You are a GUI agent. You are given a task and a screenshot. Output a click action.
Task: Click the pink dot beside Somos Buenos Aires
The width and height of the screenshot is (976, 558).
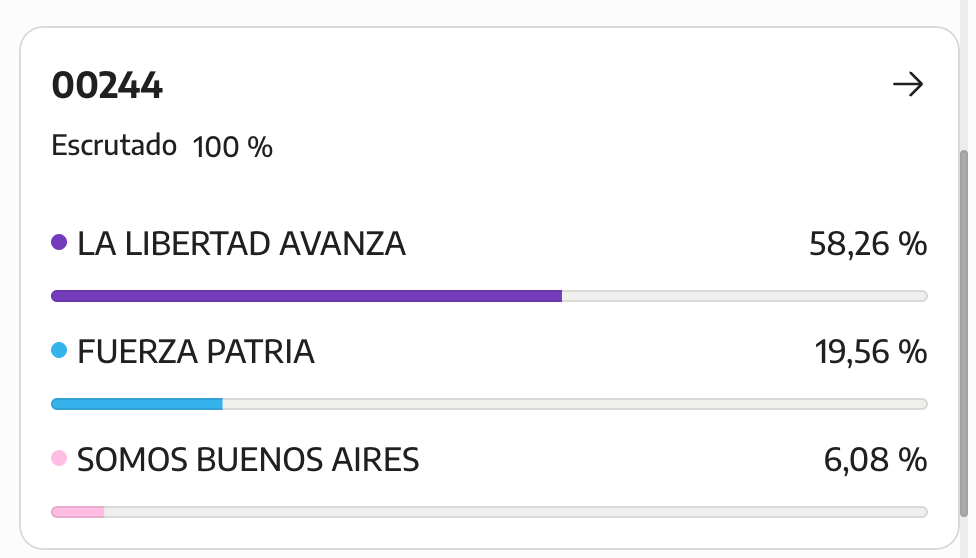pos(59,459)
